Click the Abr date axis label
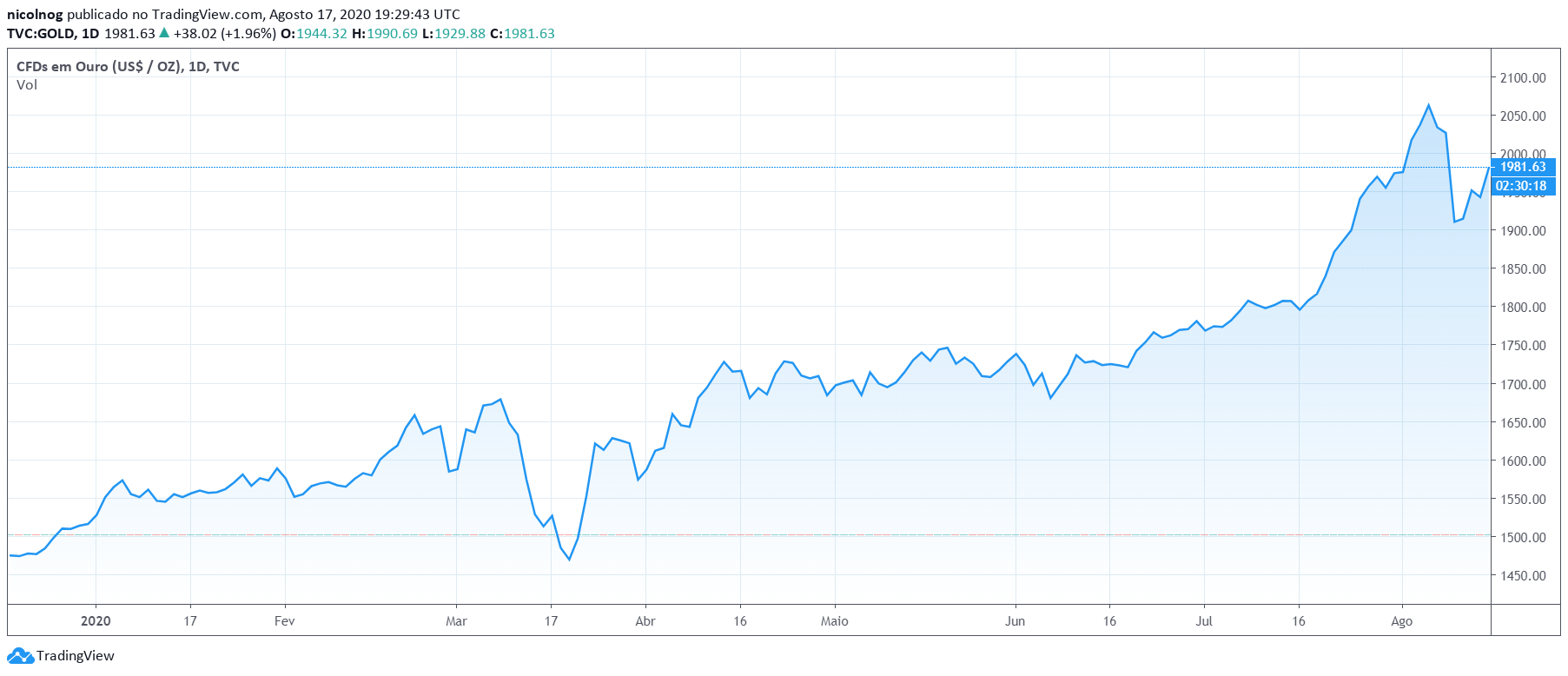The image size is (1568, 676). 645,621
